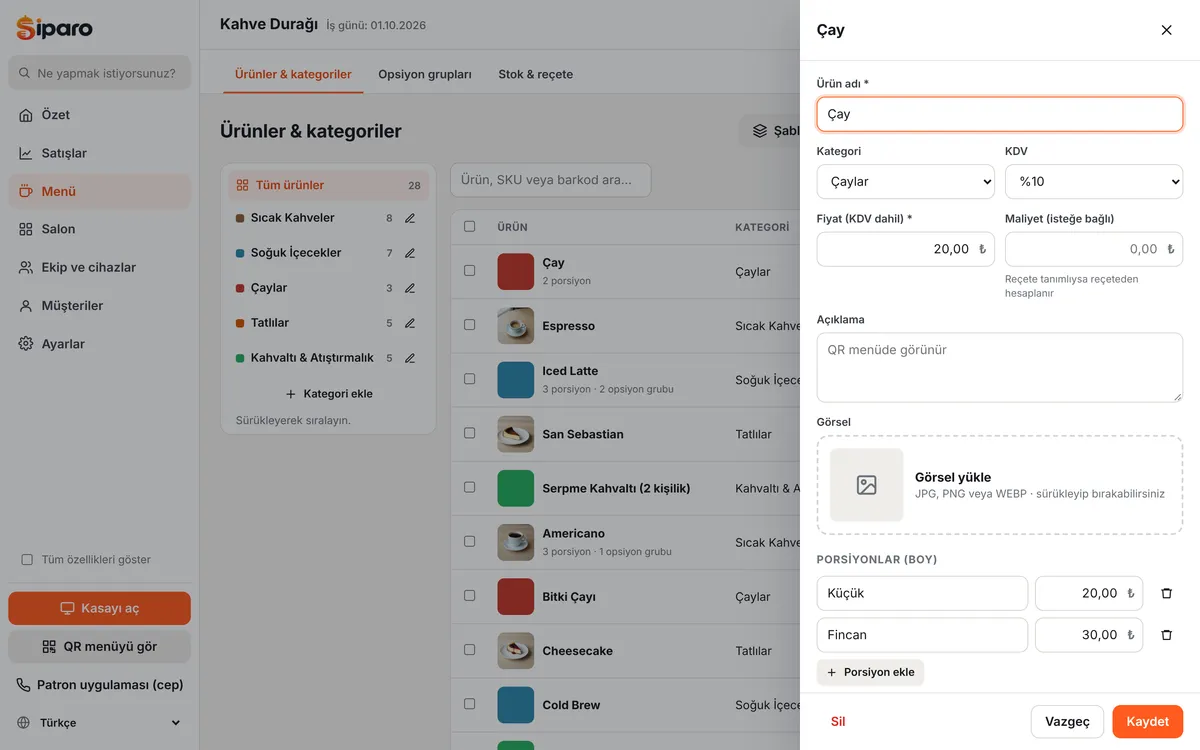Screen dimensions: 1200x750
Task: Enable the Tüm özellikleri göster checkbox
Action: point(27,560)
